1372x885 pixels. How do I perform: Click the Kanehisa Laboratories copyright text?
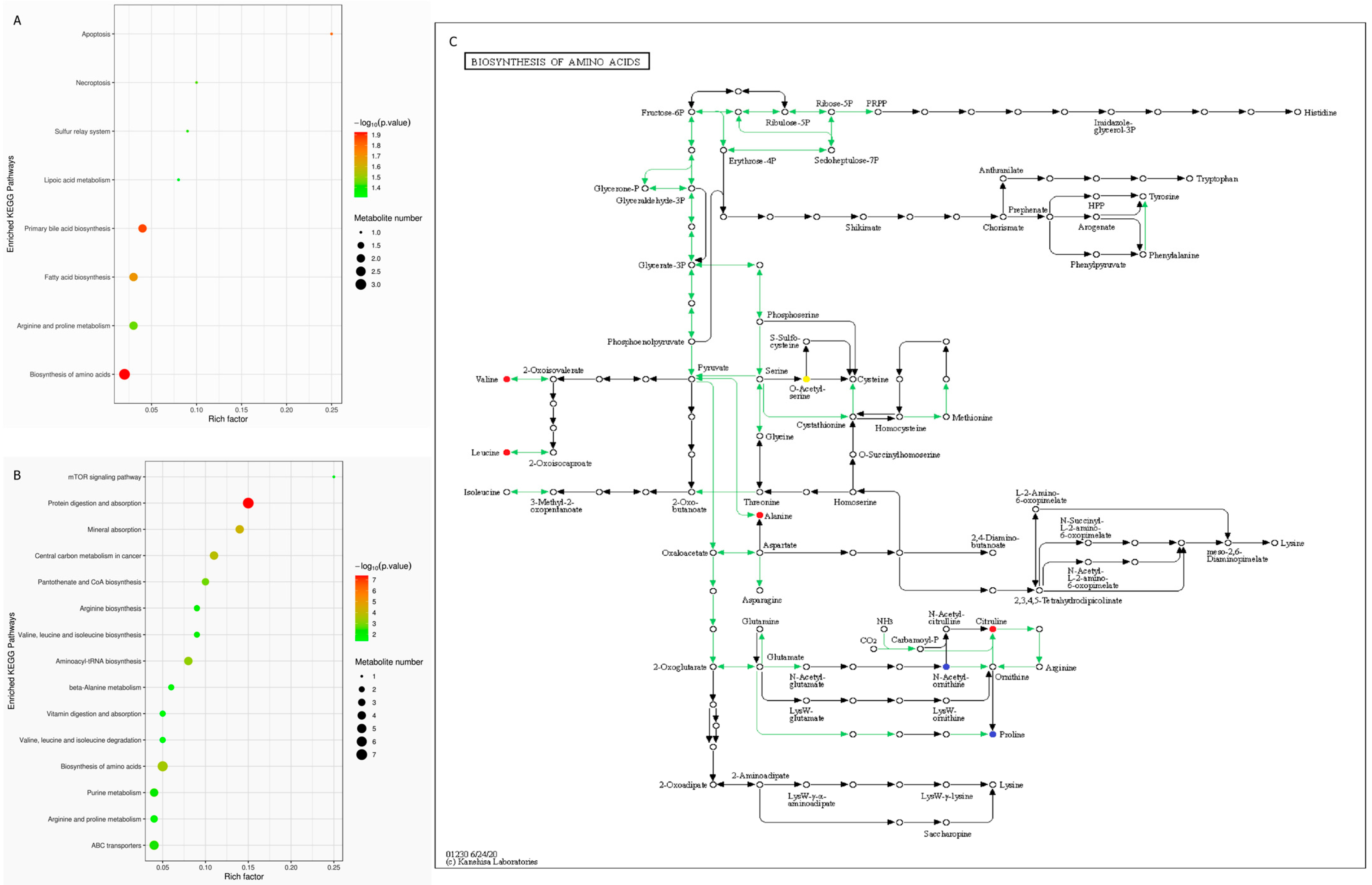[x=492, y=862]
